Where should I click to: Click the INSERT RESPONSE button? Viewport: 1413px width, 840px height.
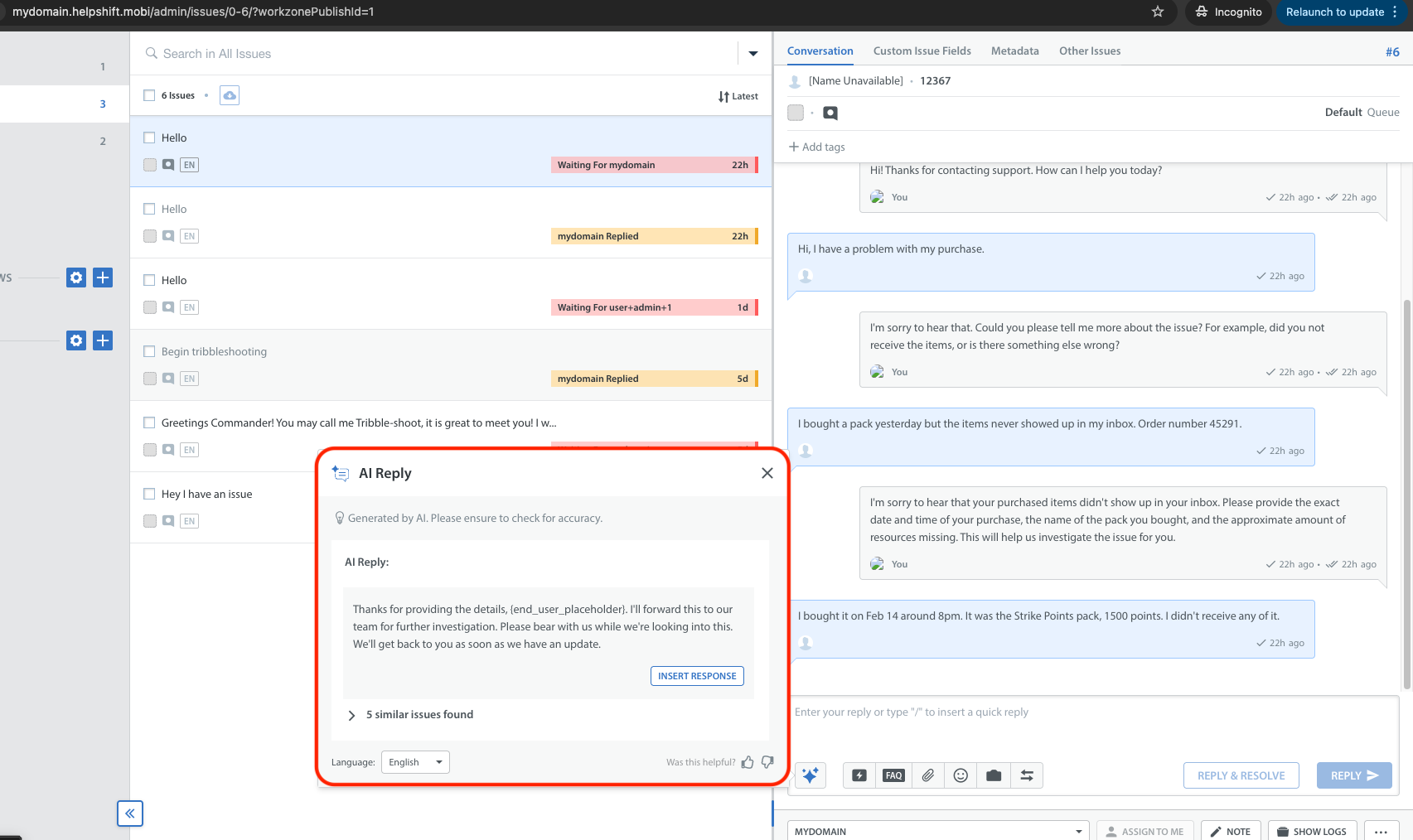point(697,676)
